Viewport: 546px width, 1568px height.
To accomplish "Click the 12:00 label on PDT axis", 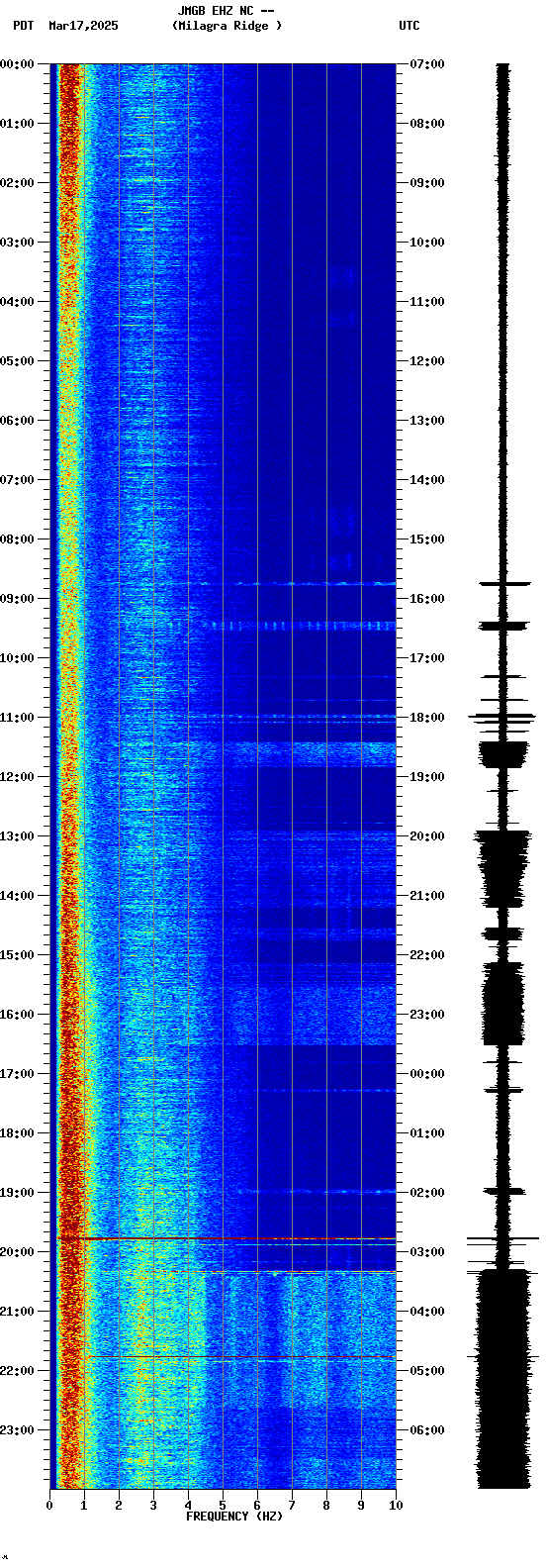I will click(17, 777).
